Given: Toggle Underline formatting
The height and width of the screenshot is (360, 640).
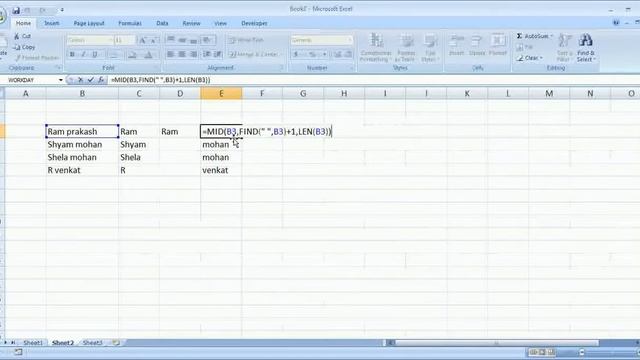Looking at the screenshot, I should coord(95,54).
